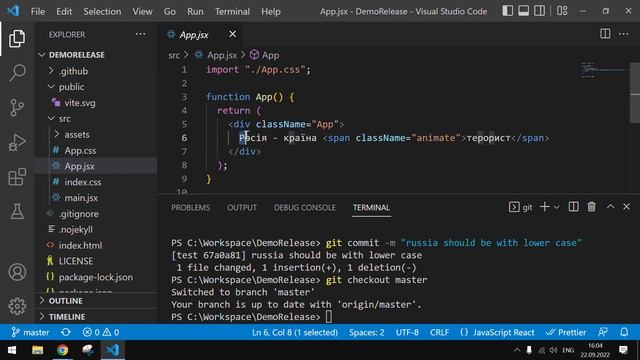Open Chrome from the taskbar
Viewport: 640px width, 360px height.
coord(62,350)
